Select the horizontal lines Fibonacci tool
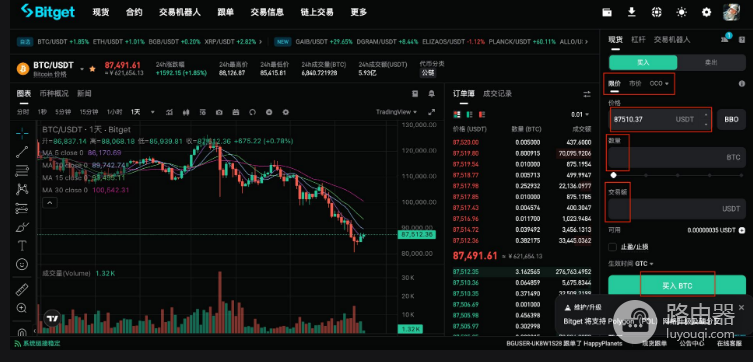The image size is (753, 362). (x=22, y=170)
